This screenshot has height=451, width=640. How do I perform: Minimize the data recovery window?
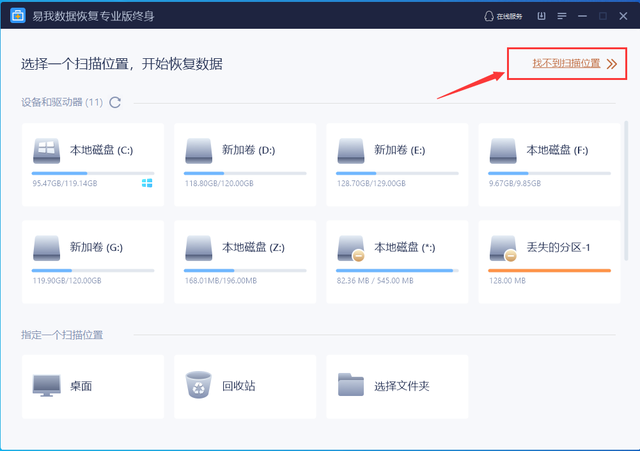pos(582,16)
